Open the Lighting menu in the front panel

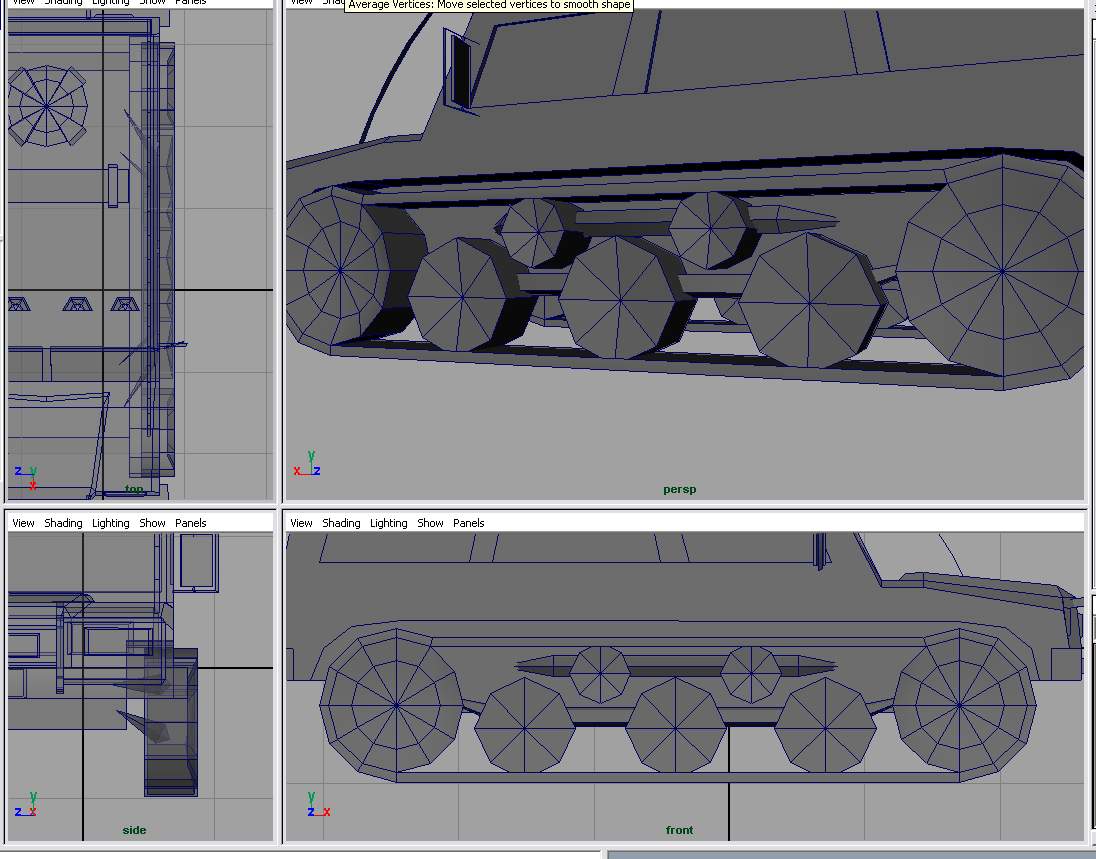coord(389,523)
